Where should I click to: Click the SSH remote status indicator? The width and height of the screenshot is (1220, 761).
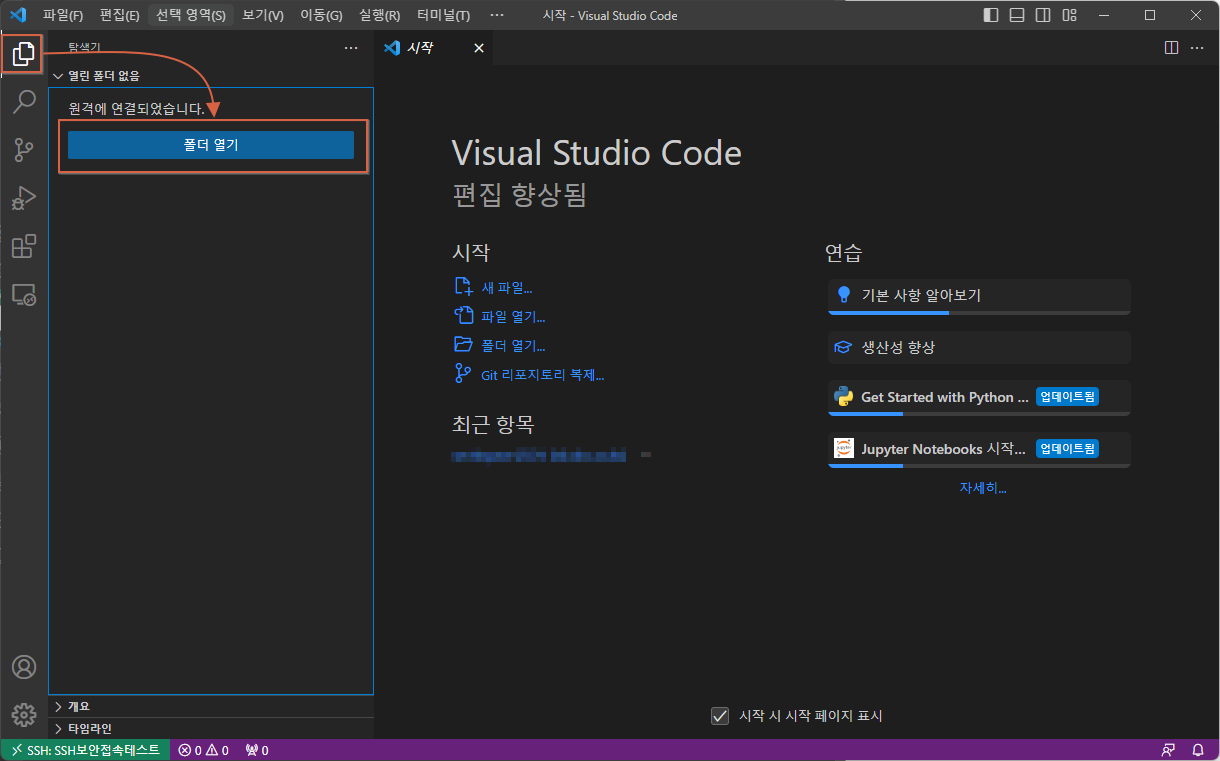[x=85, y=750]
